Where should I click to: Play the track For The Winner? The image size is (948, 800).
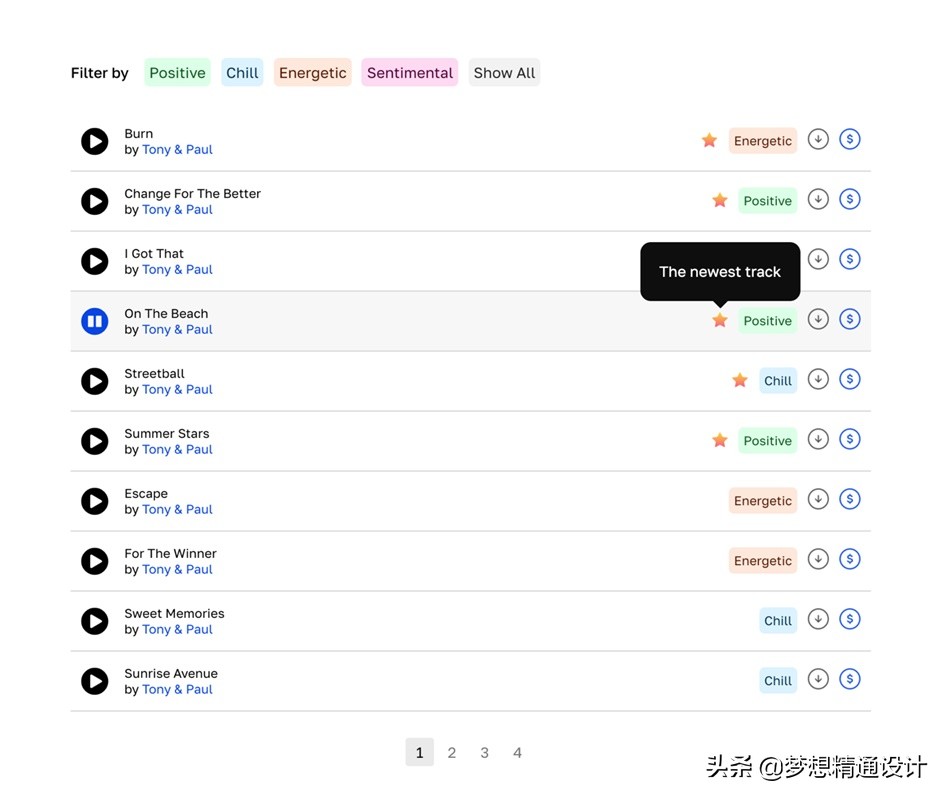point(94,561)
